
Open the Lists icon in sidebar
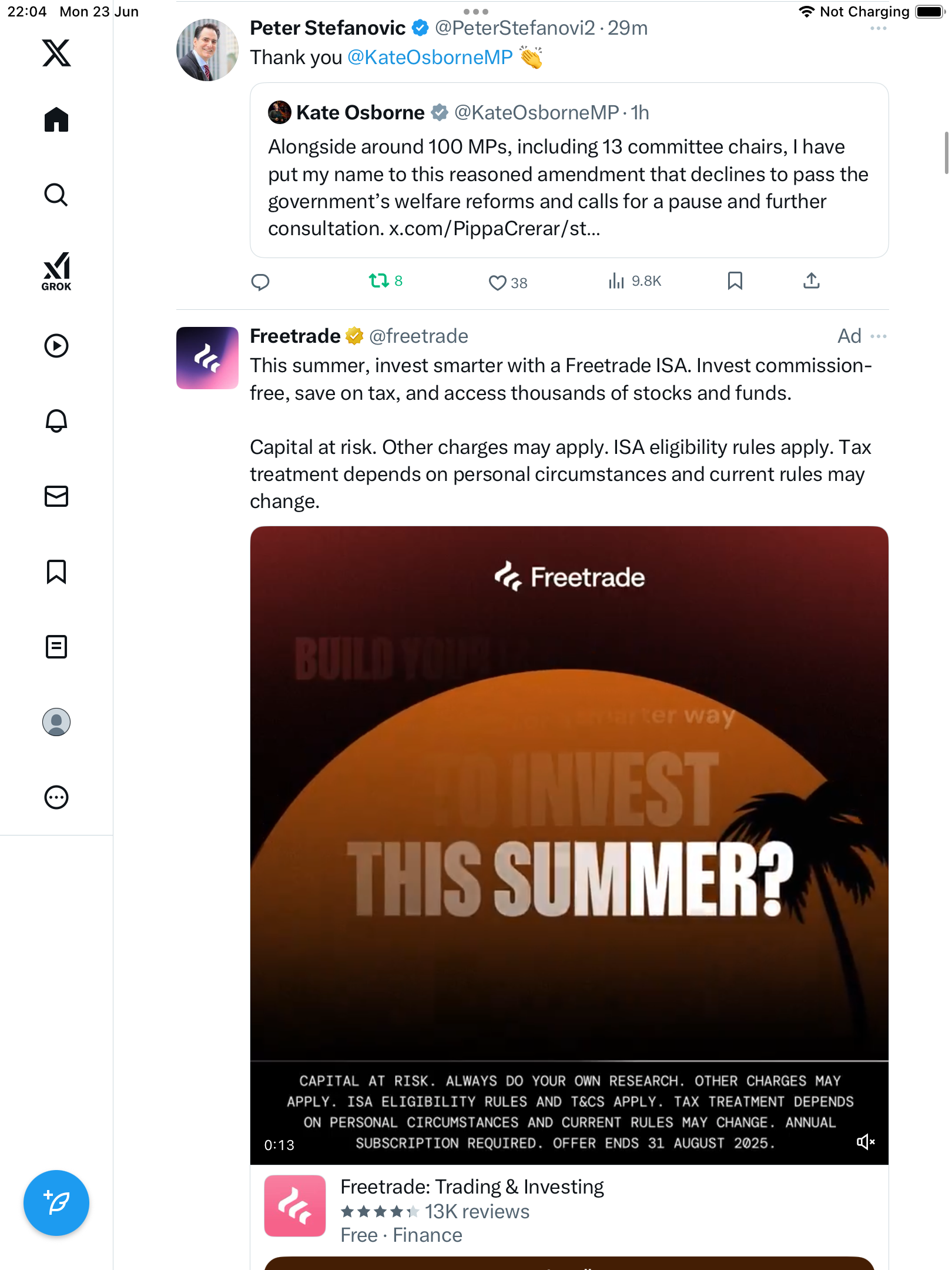[x=56, y=647]
